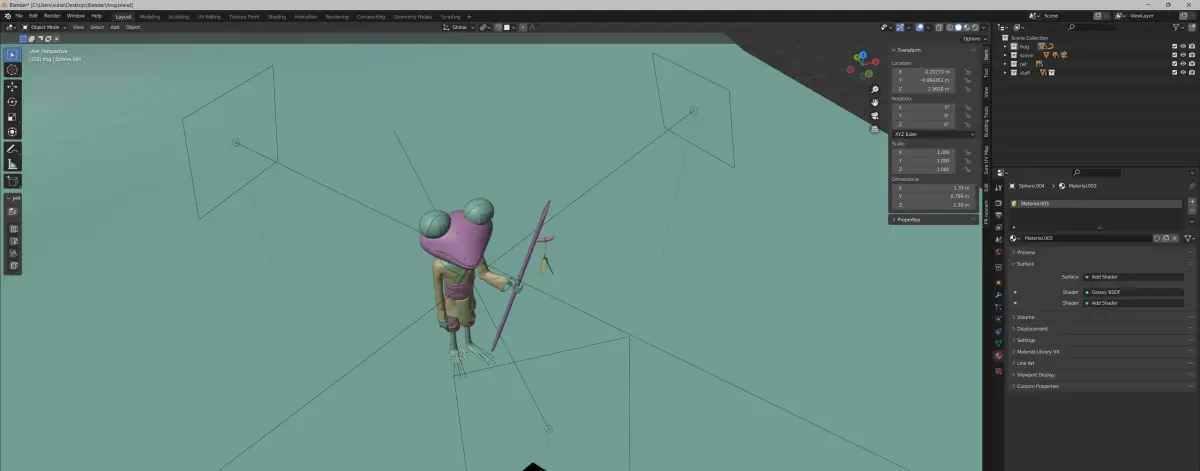Click the Blender logo menu icon
1200x471 pixels.
pyautogui.click(x=7, y=16)
